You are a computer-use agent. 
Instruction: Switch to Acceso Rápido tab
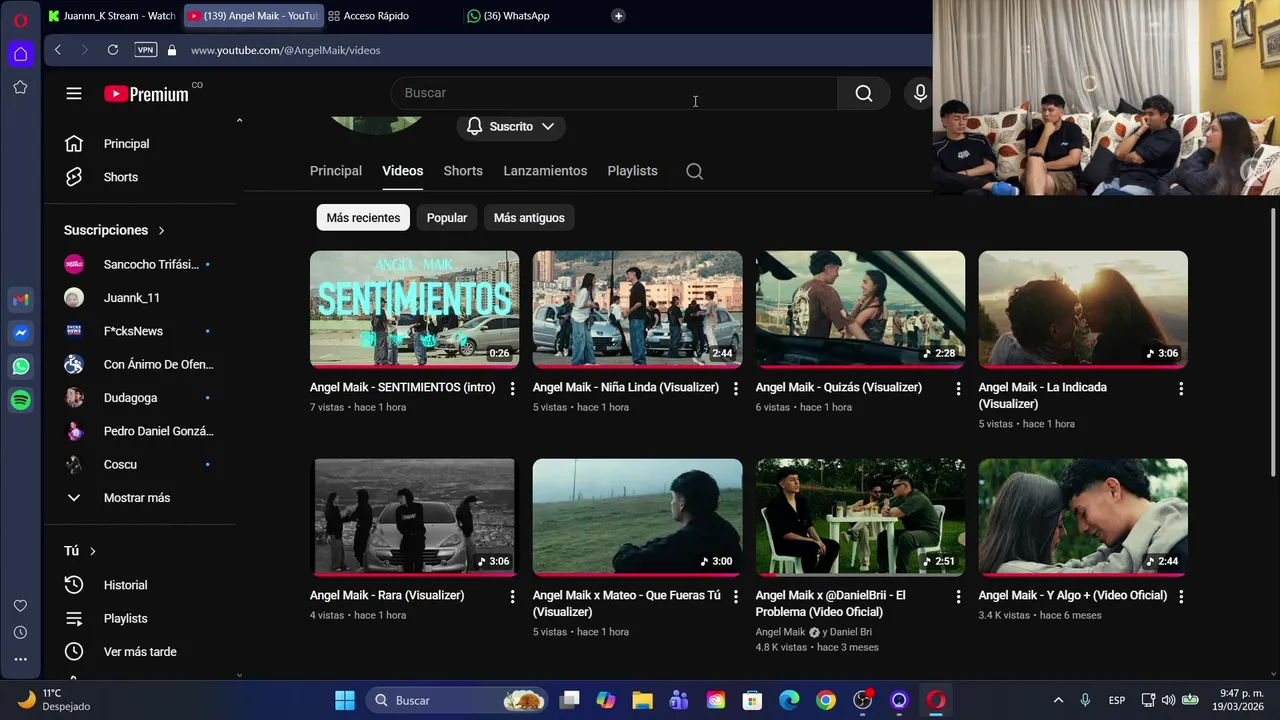pyautogui.click(x=376, y=16)
